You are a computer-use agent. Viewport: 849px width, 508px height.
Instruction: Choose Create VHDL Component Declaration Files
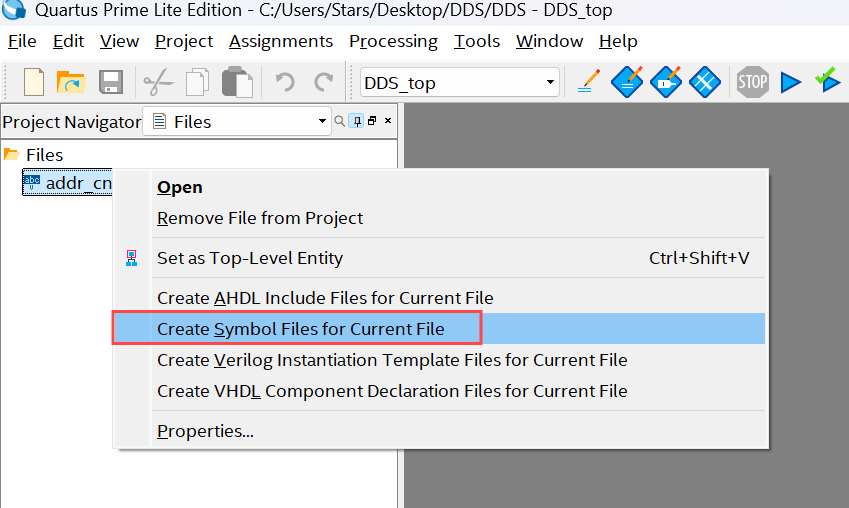(x=441, y=391)
